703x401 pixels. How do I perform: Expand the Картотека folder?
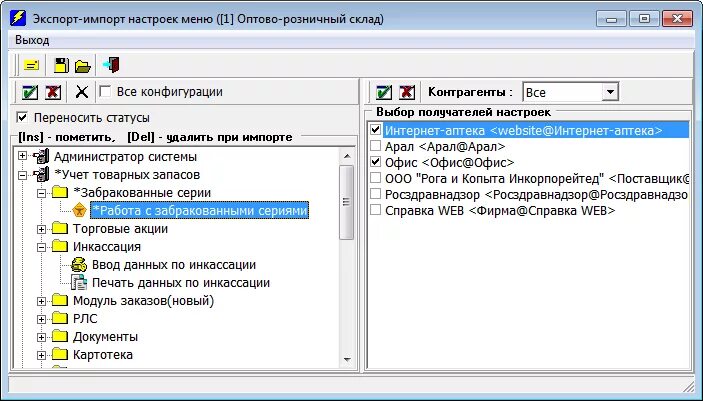tap(41, 355)
